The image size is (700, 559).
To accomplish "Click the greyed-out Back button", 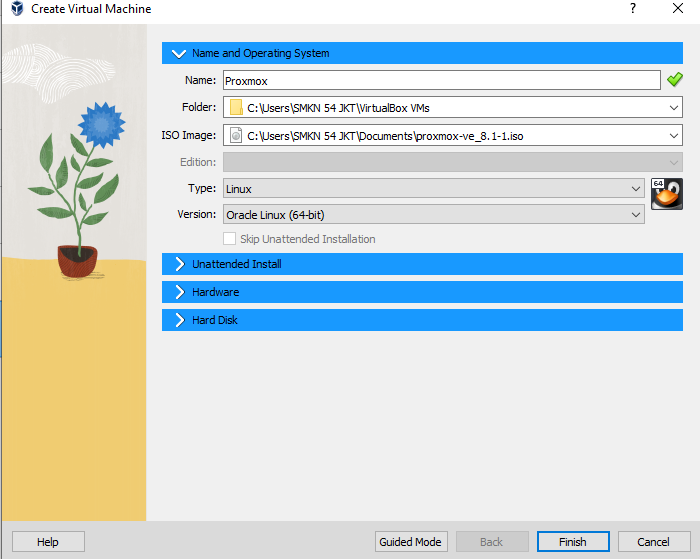I will point(492,542).
